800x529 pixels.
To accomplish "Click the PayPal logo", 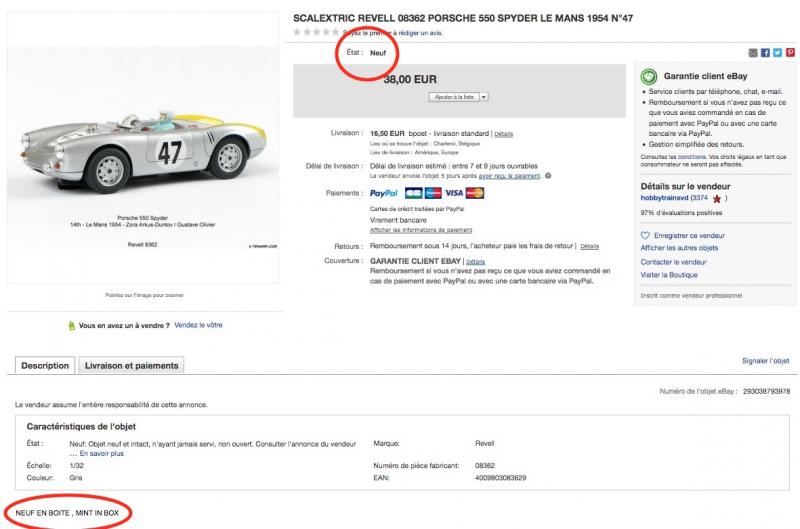I will [384, 193].
